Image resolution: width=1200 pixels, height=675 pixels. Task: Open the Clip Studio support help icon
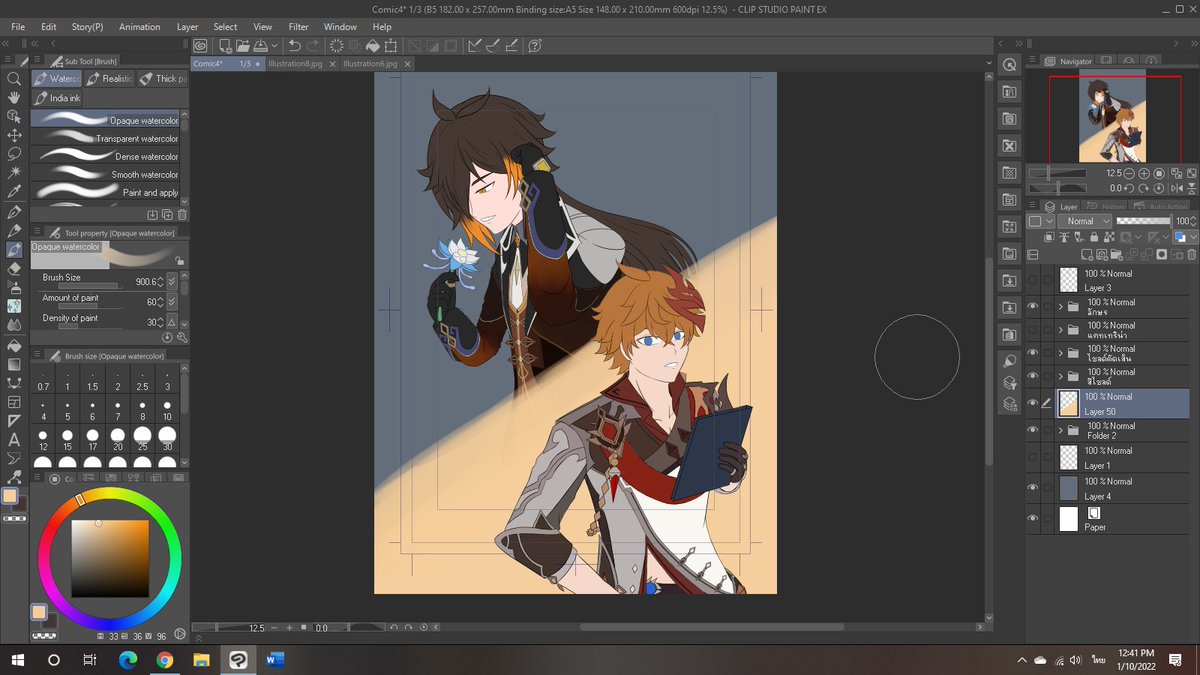click(535, 45)
